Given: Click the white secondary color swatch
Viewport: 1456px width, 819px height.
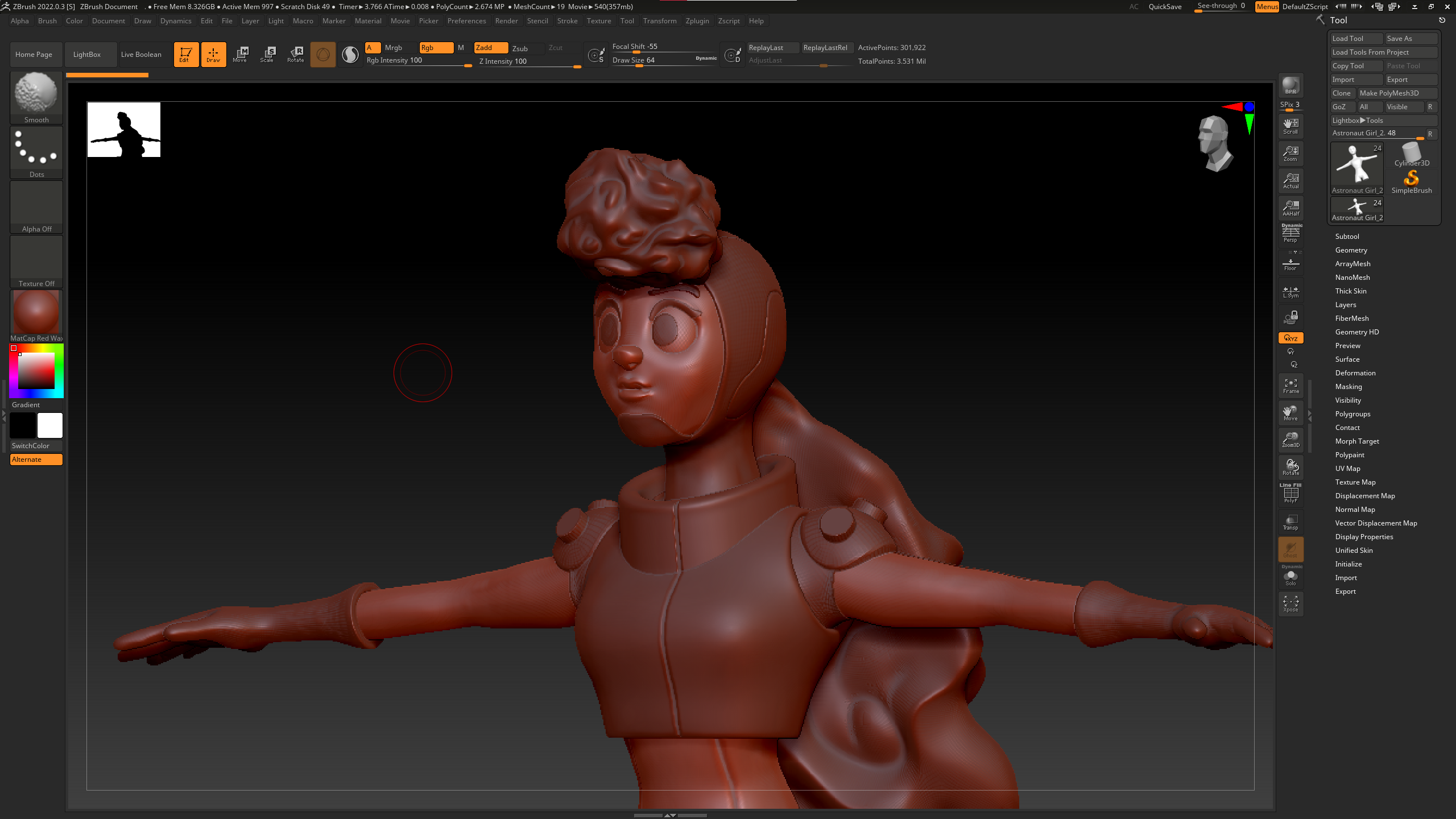Looking at the screenshot, I should [x=50, y=425].
